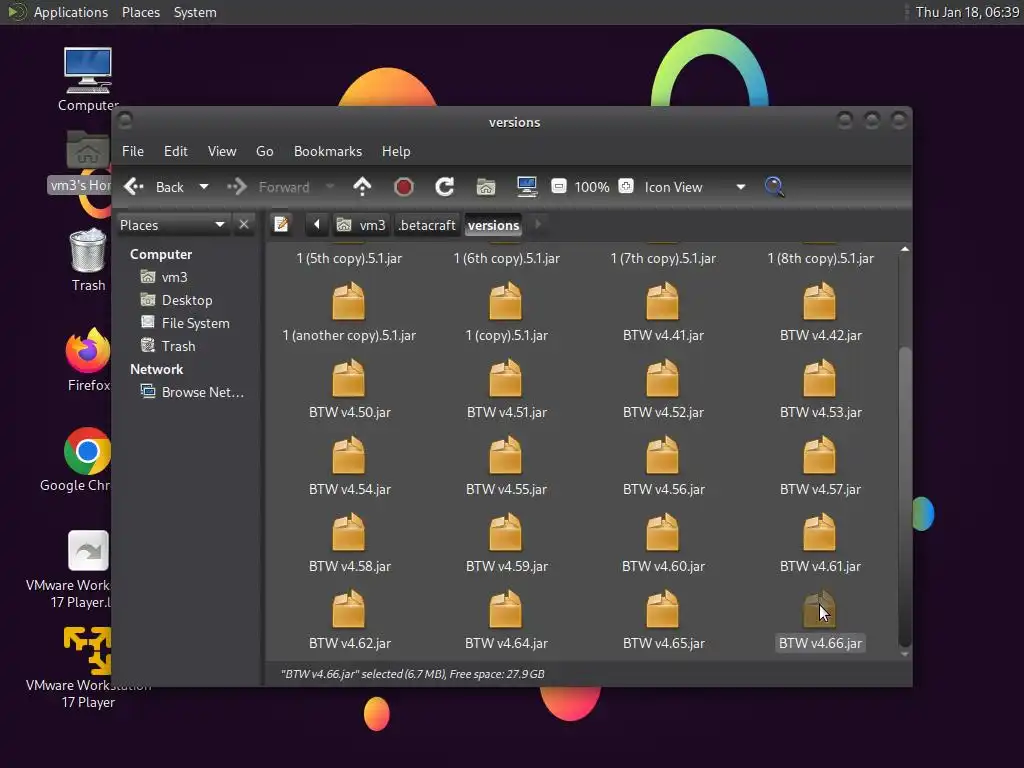The image size is (1024, 768).
Task: Select File System in the Places sidebar
Action: (x=195, y=323)
